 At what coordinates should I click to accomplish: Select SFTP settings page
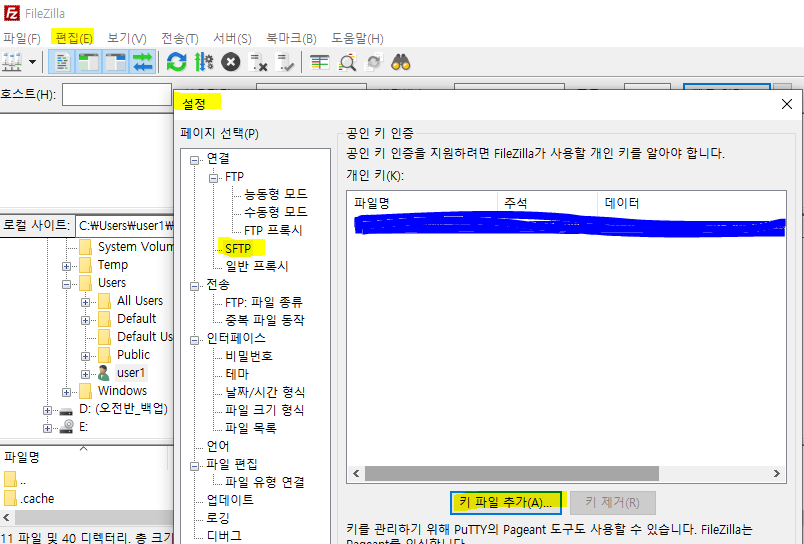pyautogui.click(x=238, y=248)
